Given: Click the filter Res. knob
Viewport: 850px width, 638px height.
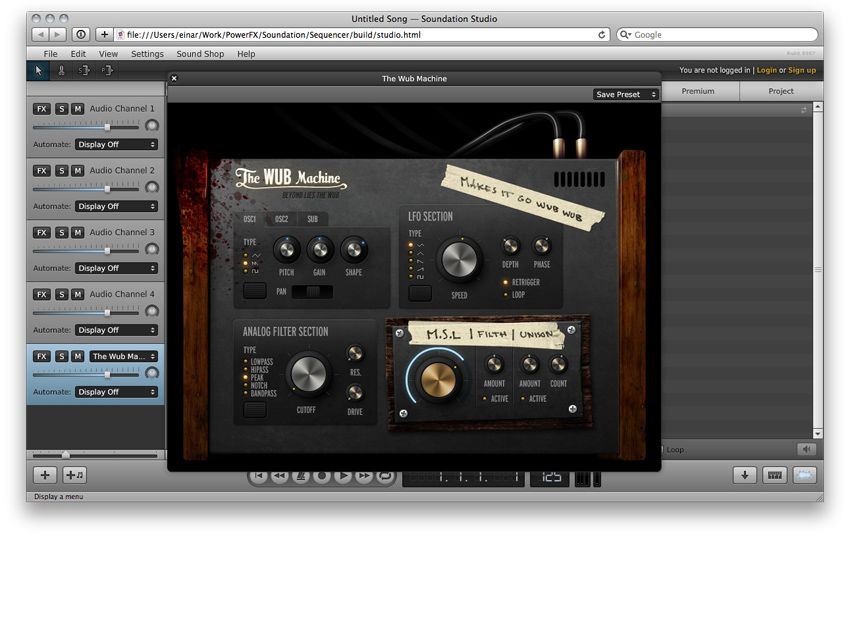Looking at the screenshot, I should tap(355, 354).
